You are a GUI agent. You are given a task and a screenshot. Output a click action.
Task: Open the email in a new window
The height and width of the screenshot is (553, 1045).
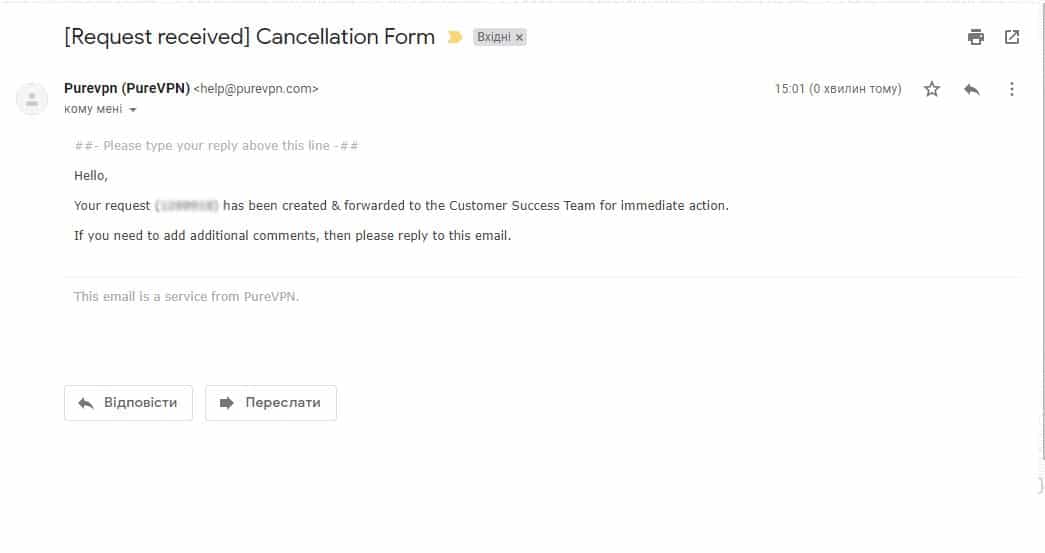pyautogui.click(x=1012, y=37)
